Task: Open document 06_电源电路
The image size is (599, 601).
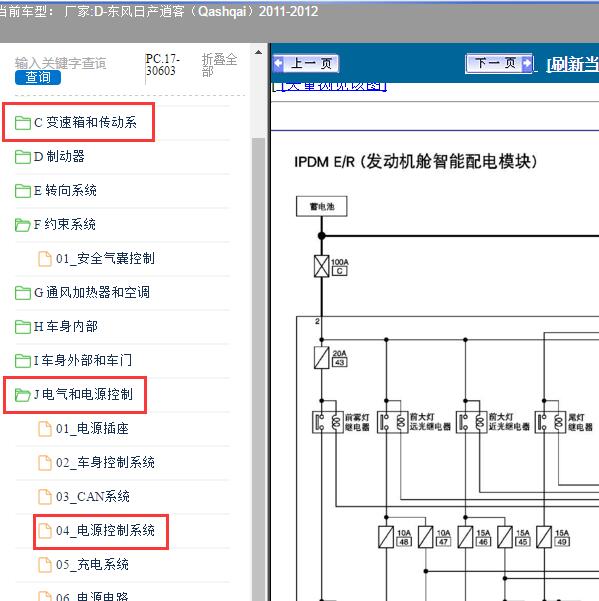Action: (x=92, y=596)
